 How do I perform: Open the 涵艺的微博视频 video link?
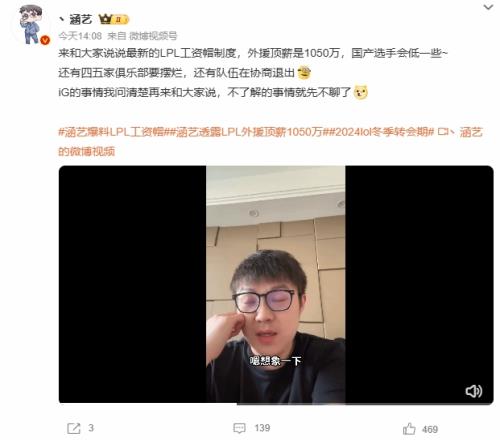point(460,132)
